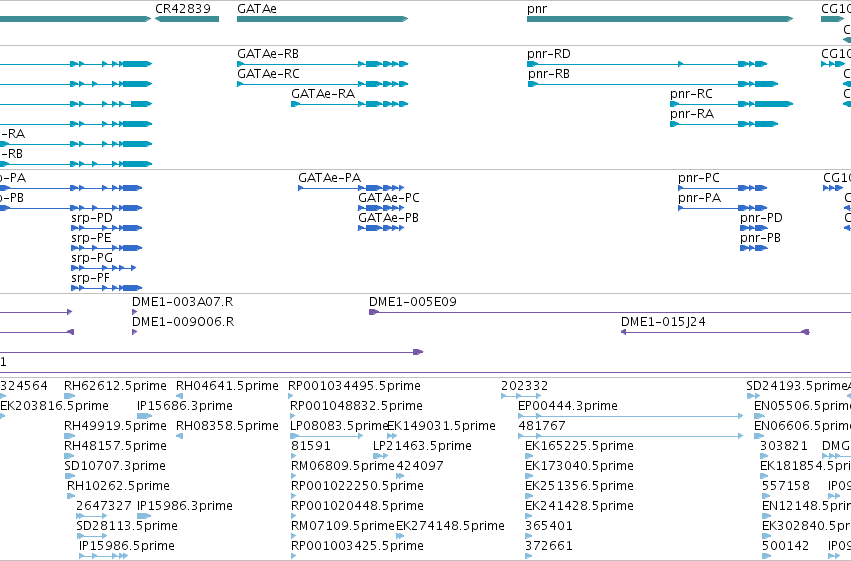Click the DME1-005E09 clone label

tap(412, 302)
